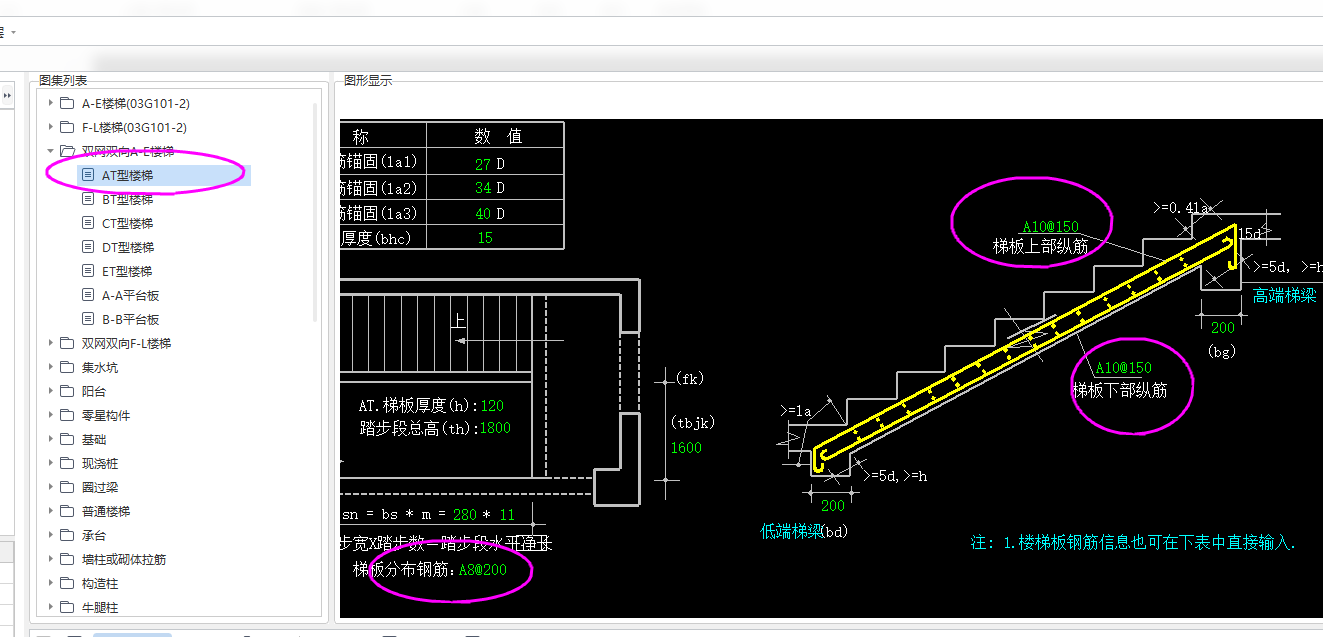Expand the 基础 folder arrow

51,439
